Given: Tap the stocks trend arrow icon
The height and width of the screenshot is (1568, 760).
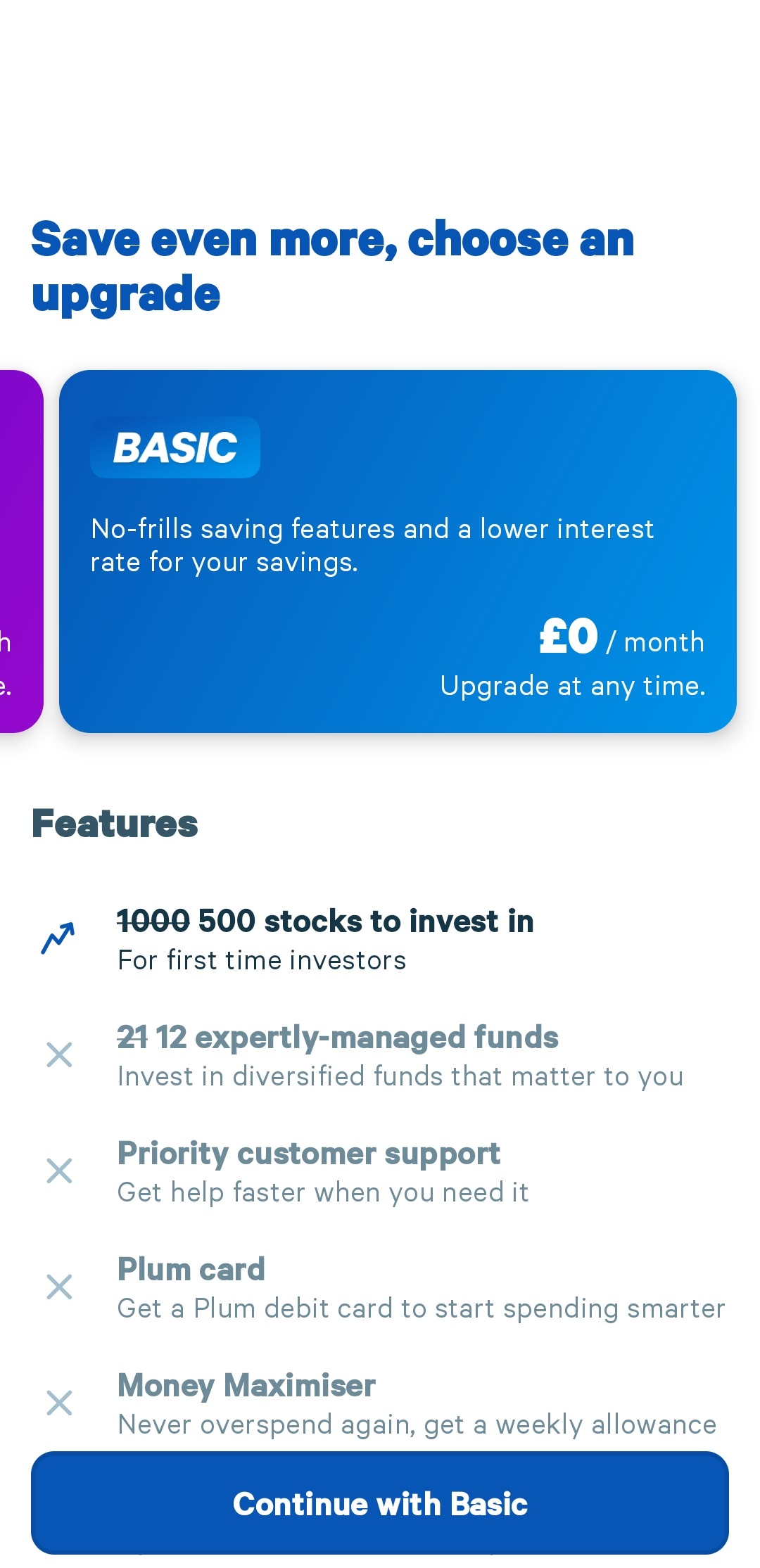Looking at the screenshot, I should [x=58, y=938].
